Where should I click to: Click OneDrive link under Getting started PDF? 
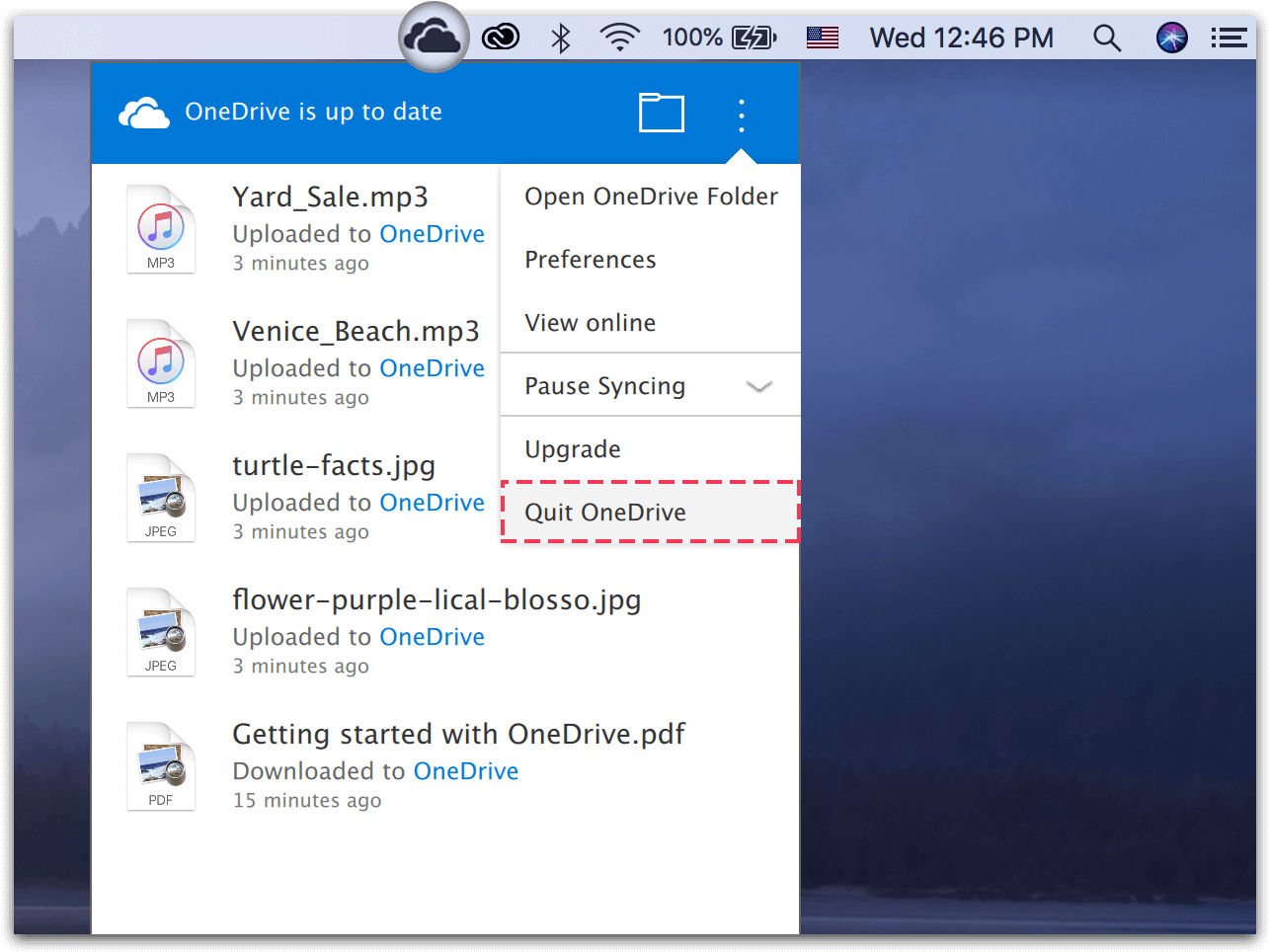click(x=466, y=771)
